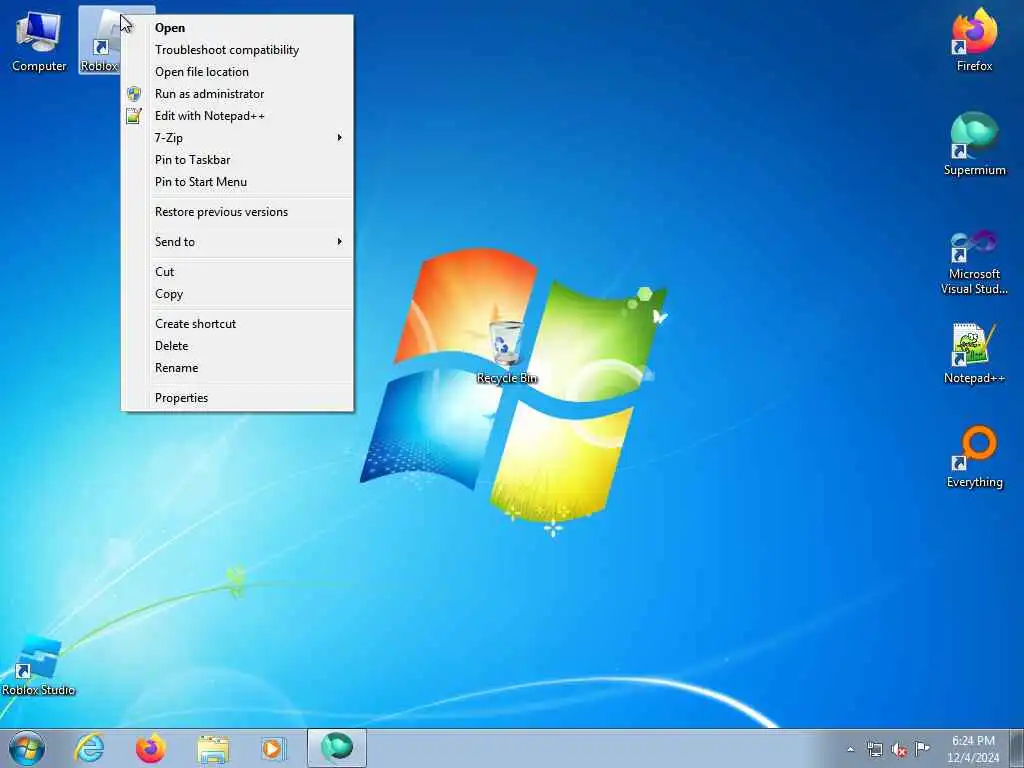The image size is (1024, 768).
Task: Select the Roblox desktop shortcut
Action: 99,40
